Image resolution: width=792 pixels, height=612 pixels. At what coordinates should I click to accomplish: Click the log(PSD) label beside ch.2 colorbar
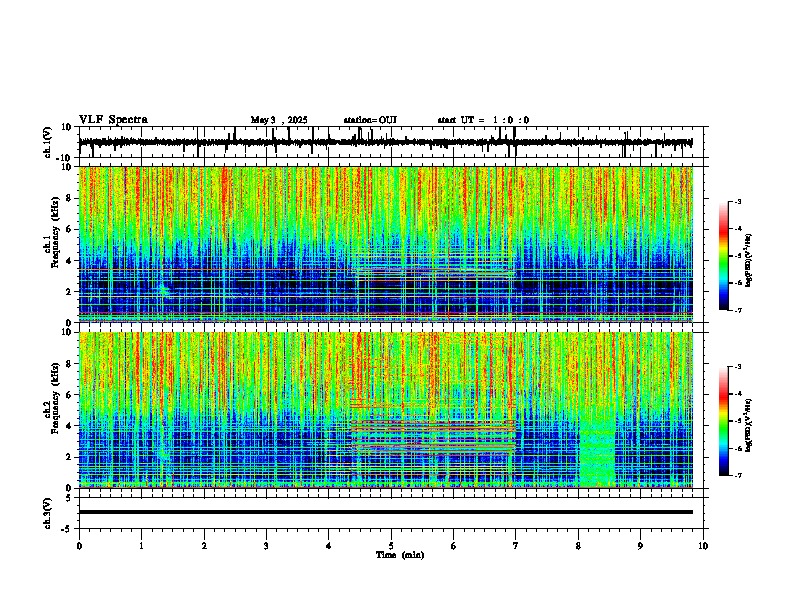click(749, 426)
